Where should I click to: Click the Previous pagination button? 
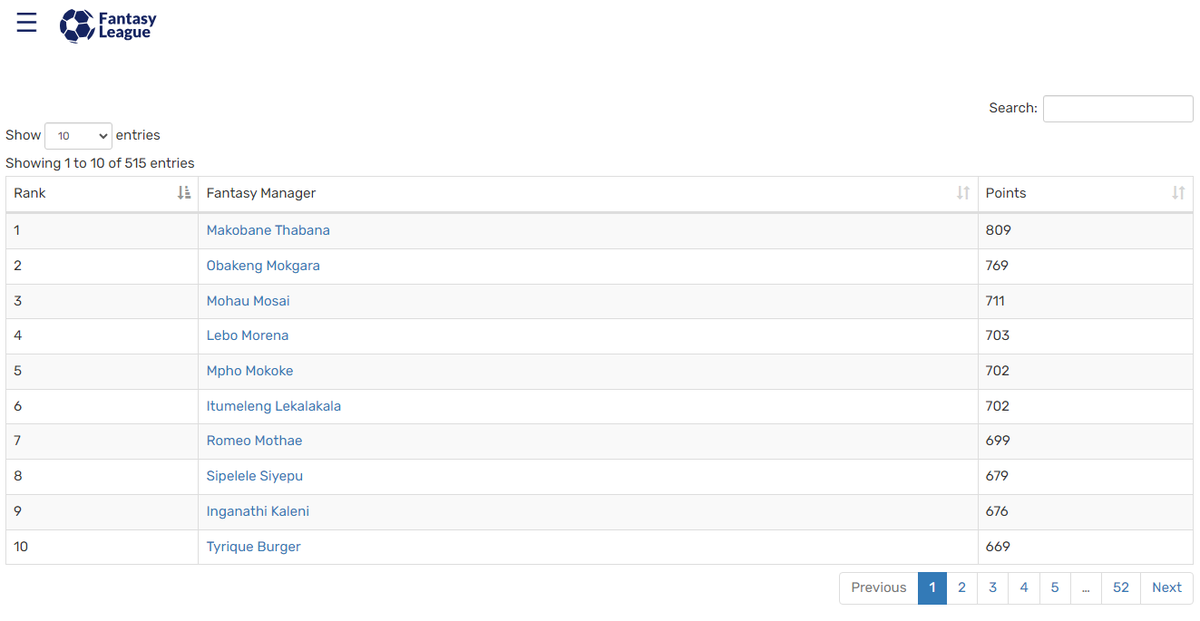click(x=879, y=588)
